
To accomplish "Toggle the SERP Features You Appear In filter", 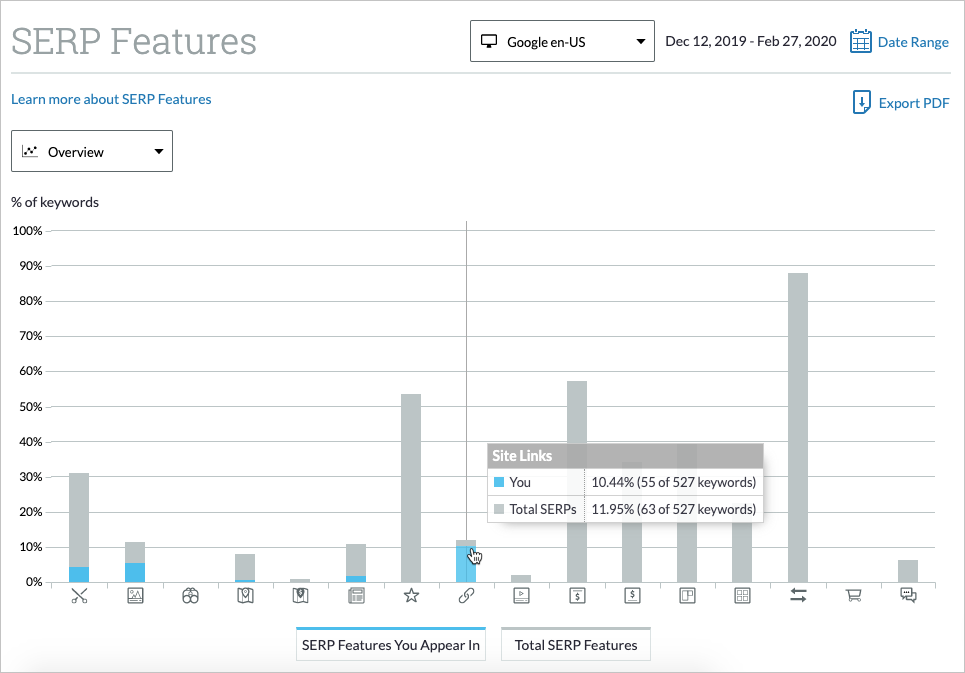I will coord(390,644).
